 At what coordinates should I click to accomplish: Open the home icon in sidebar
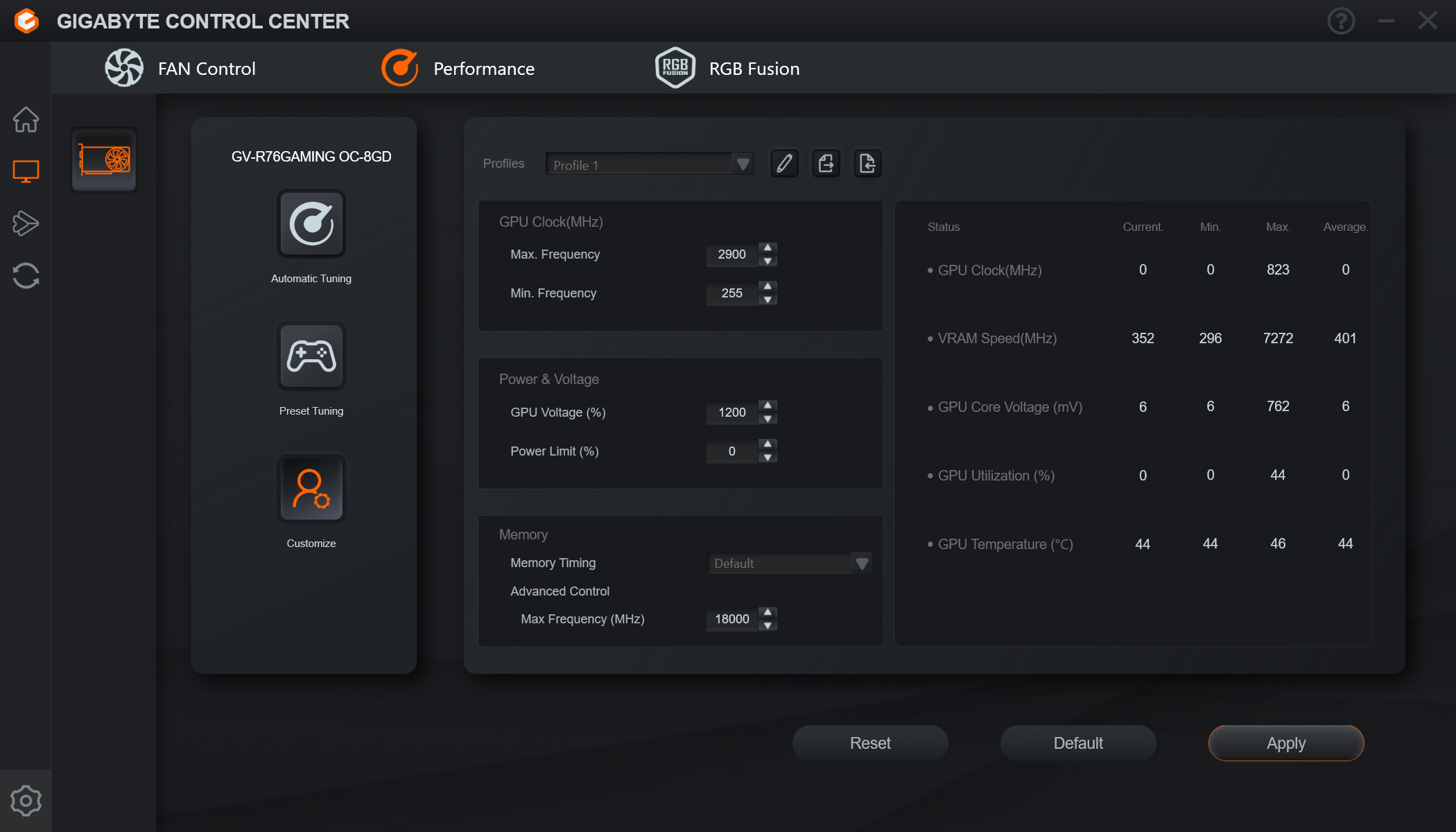(26, 119)
